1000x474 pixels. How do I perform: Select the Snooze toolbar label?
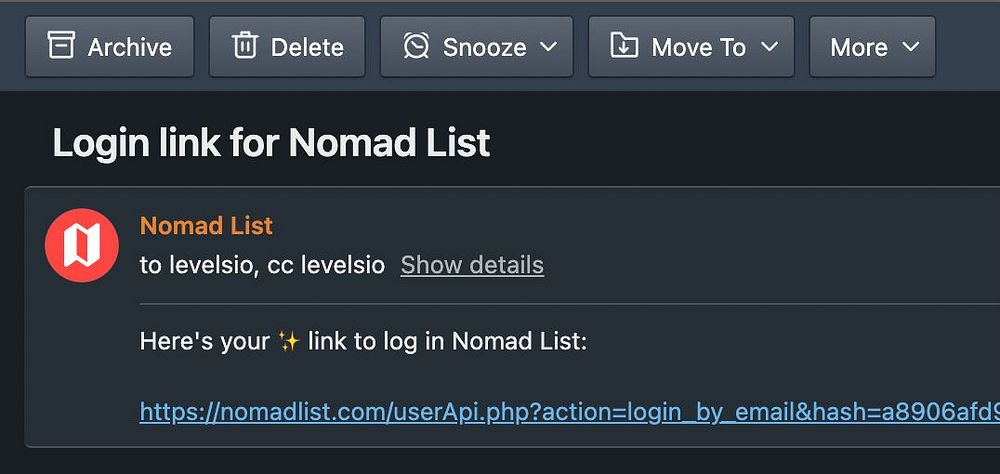[x=485, y=47]
